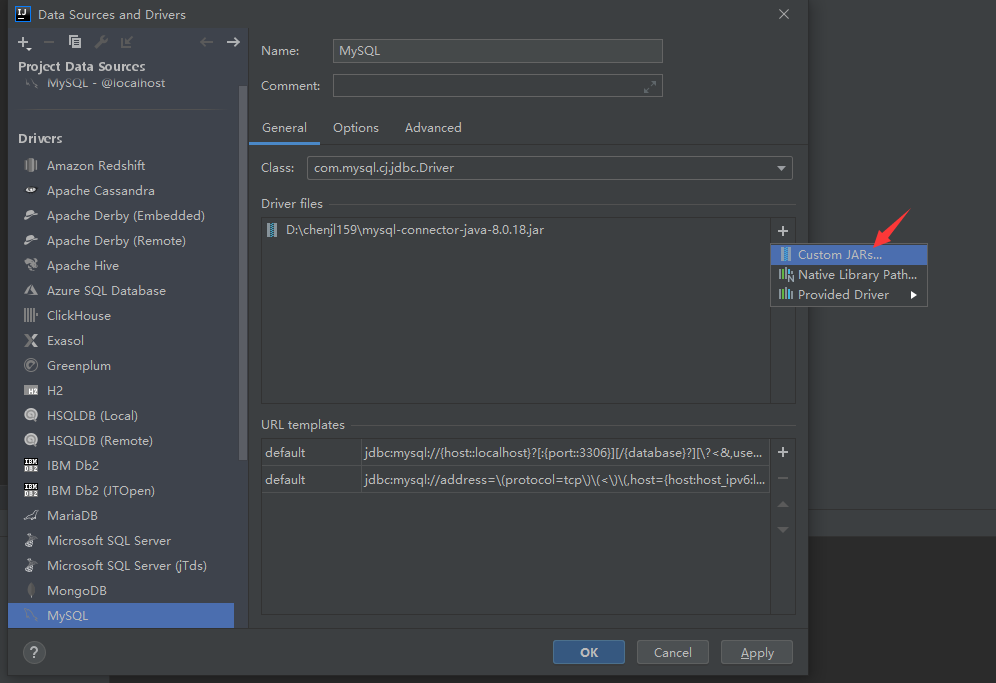996x683 pixels.
Task: Add a new URL template with plus
Action: pyautogui.click(x=783, y=452)
